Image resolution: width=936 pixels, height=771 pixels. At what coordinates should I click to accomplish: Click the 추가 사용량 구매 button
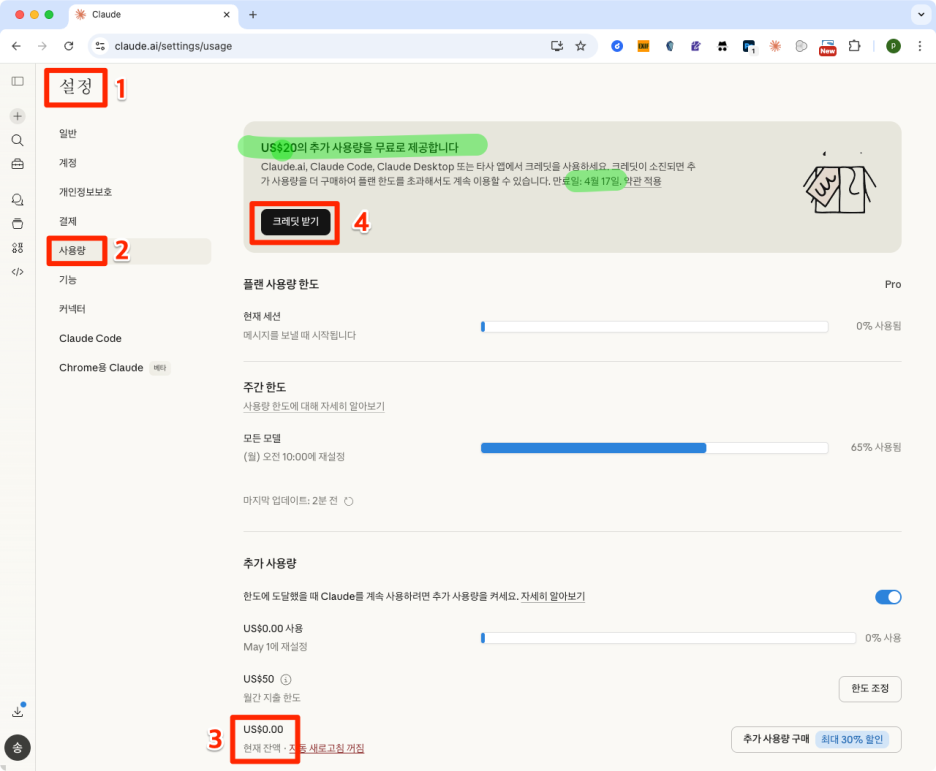point(815,739)
